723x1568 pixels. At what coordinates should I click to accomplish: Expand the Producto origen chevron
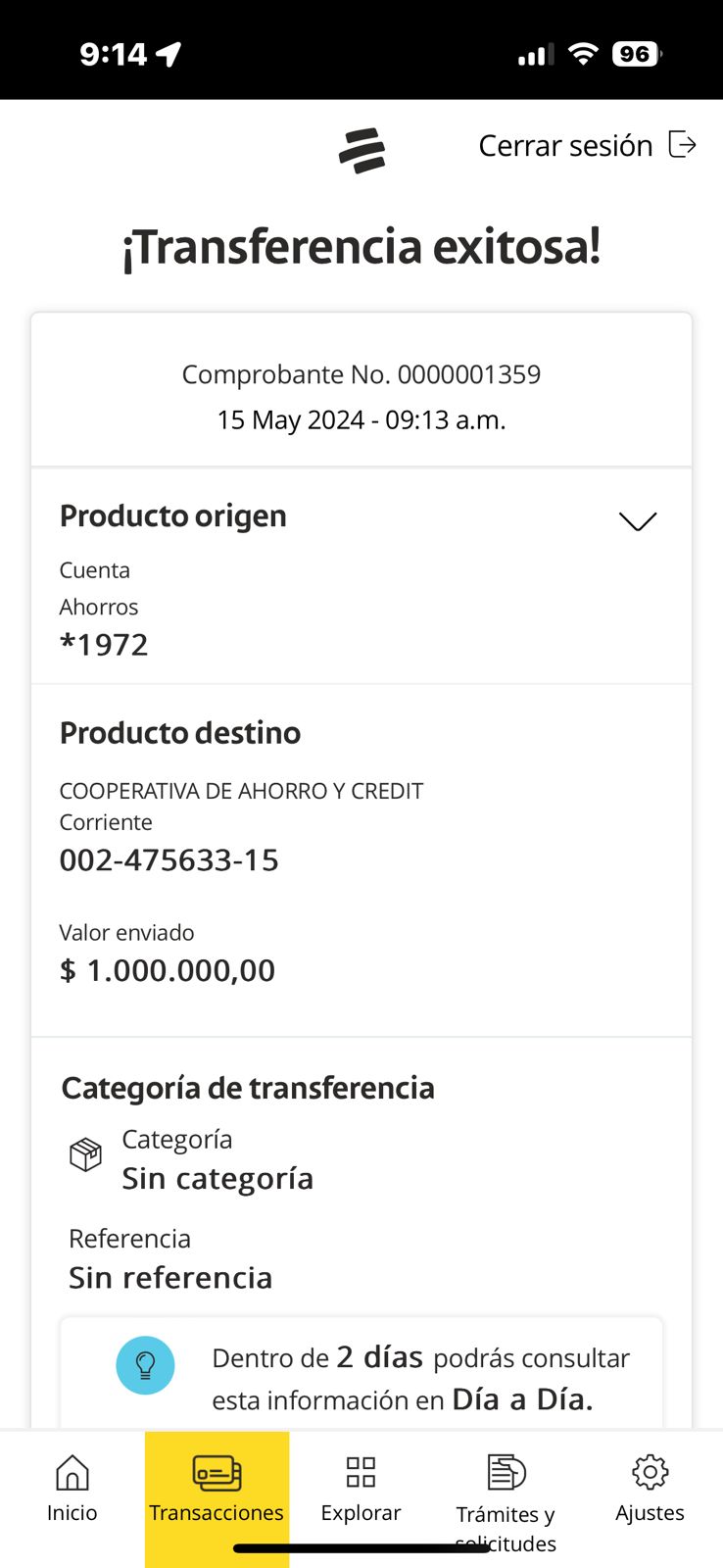[x=638, y=520]
